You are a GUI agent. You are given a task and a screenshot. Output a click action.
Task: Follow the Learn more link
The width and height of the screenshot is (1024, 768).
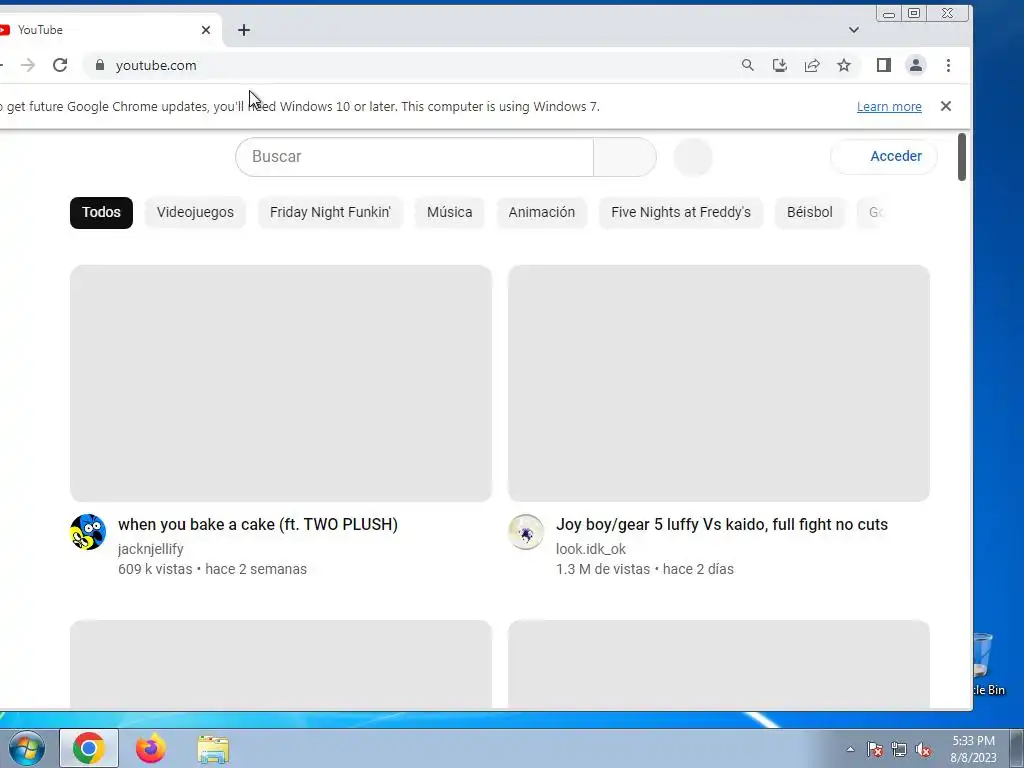point(889,106)
